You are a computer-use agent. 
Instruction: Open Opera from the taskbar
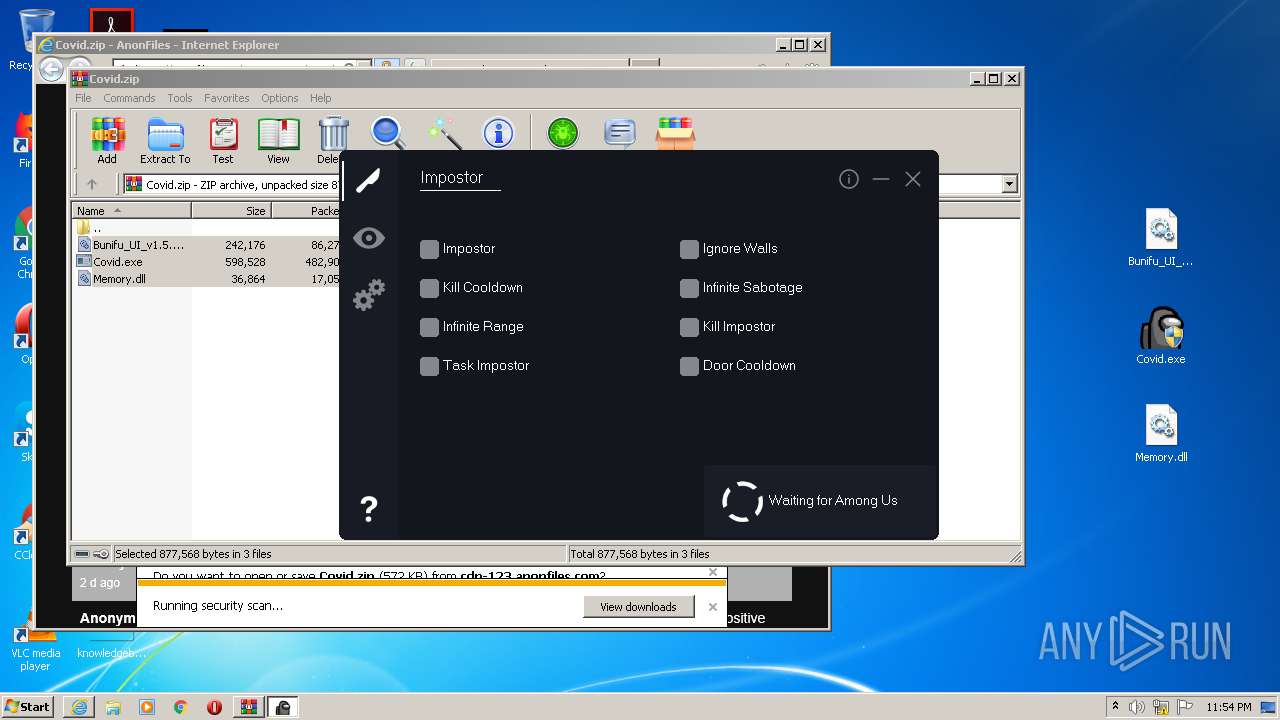tap(214, 707)
